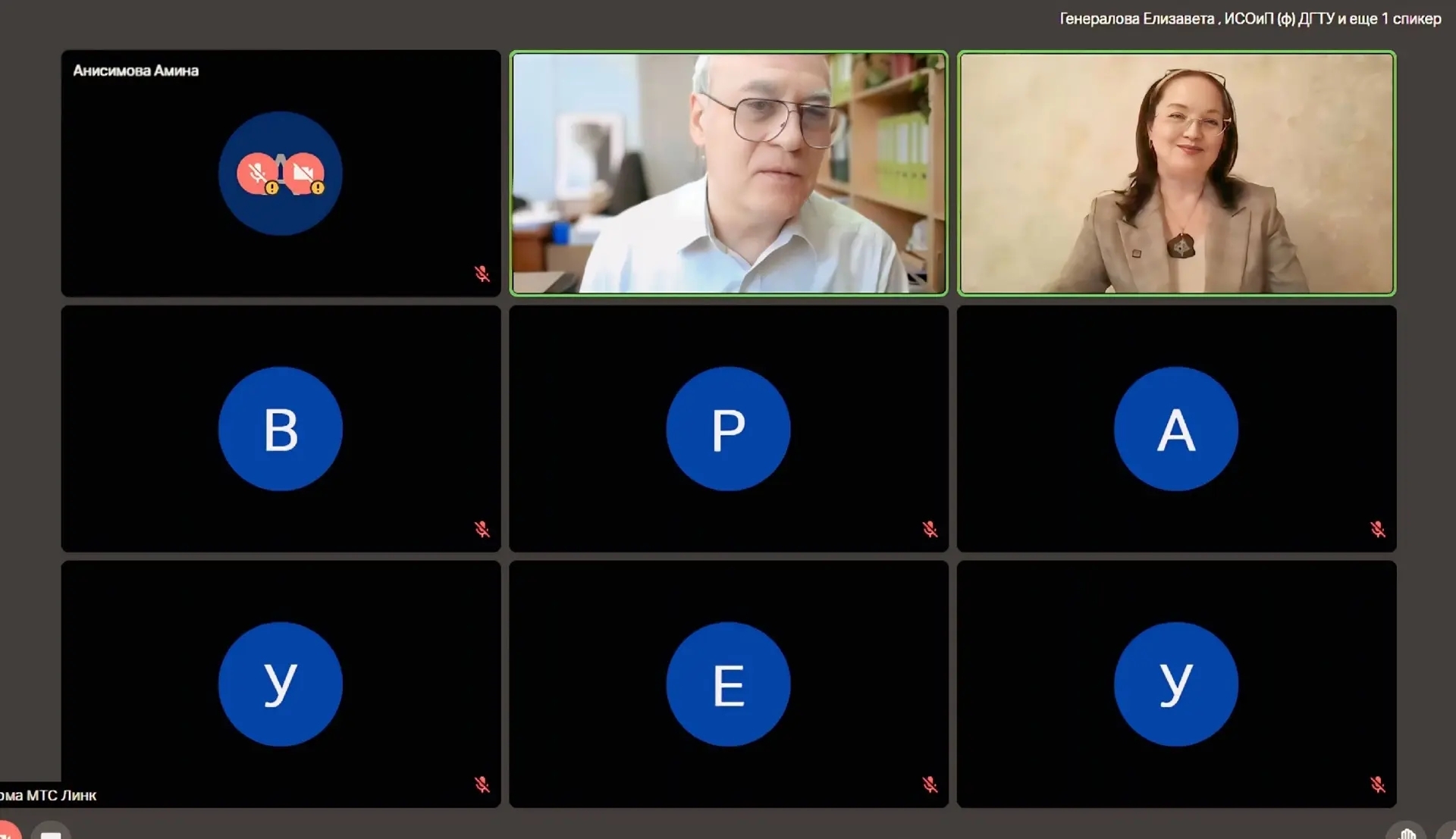Click the gray screen share button at the bottom
The height and width of the screenshot is (839, 1456).
[x=51, y=831]
